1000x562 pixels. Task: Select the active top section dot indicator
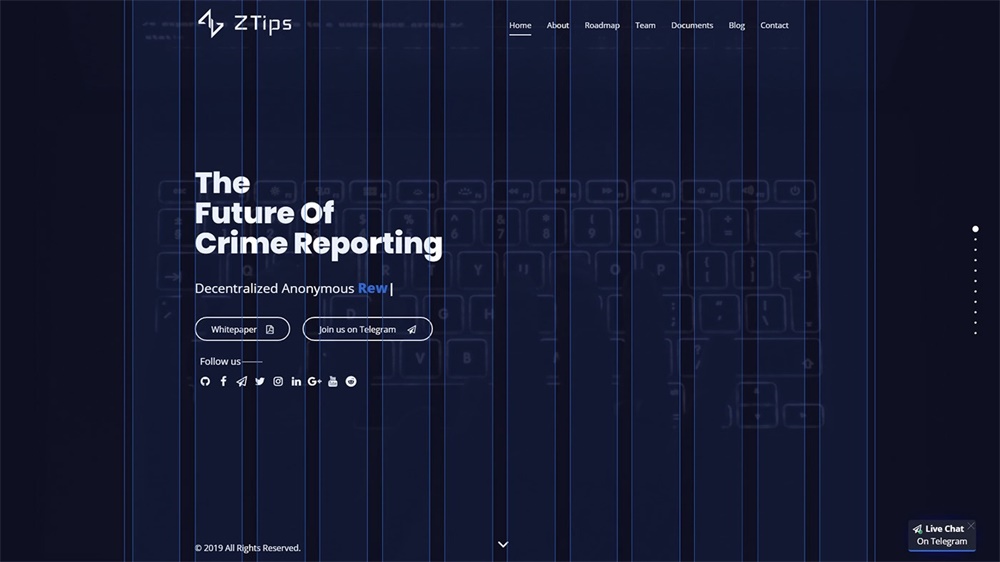975,228
